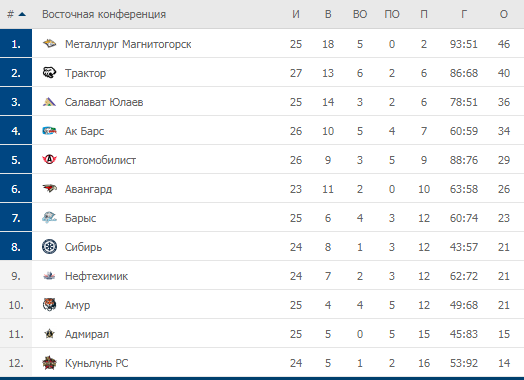Open the Металлург Магнитогорск team page

[128, 44]
